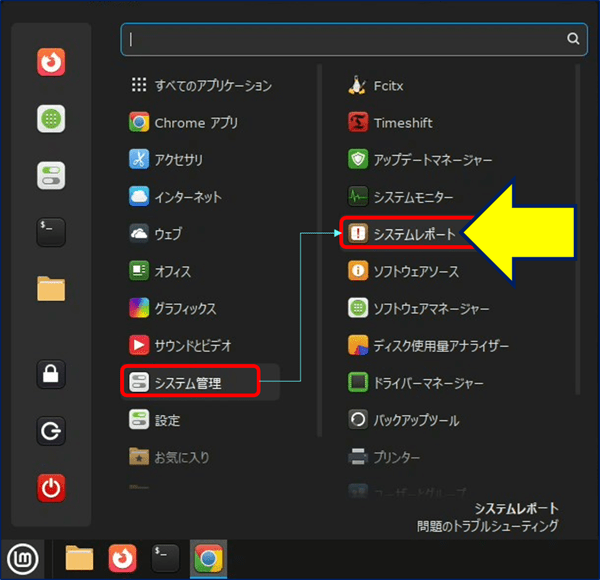The height and width of the screenshot is (580, 600).
Task: Click the magnifier search icon
Action: 573,39
